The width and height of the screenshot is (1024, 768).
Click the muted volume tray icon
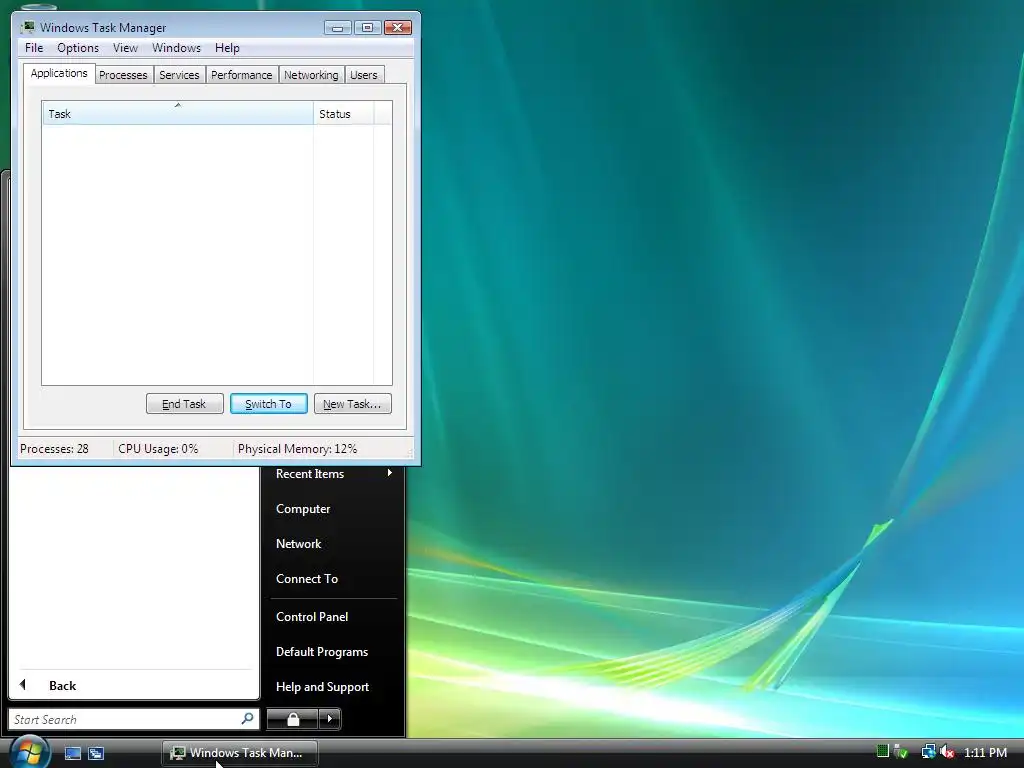(947, 752)
